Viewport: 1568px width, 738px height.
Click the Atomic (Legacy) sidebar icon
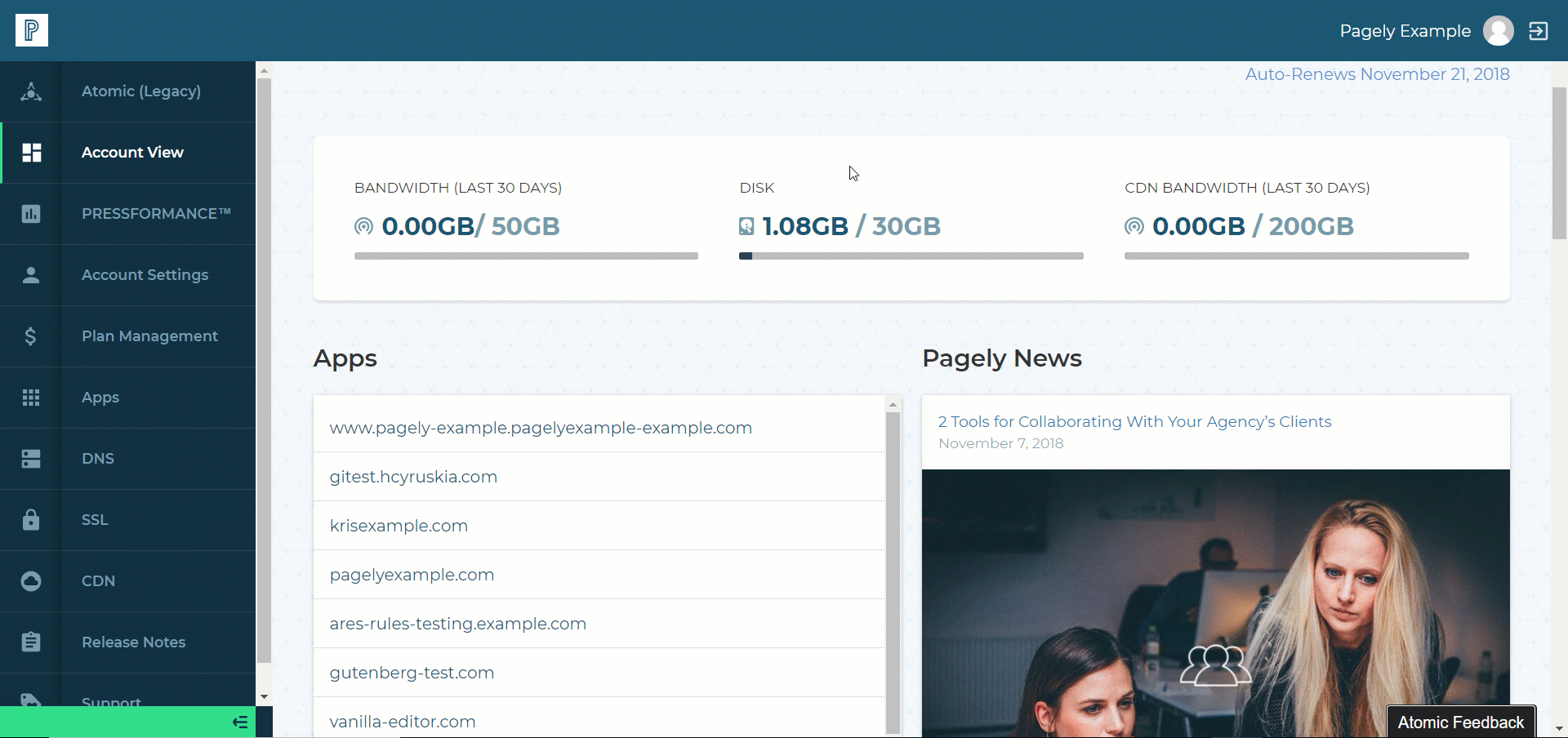coord(31,91)
